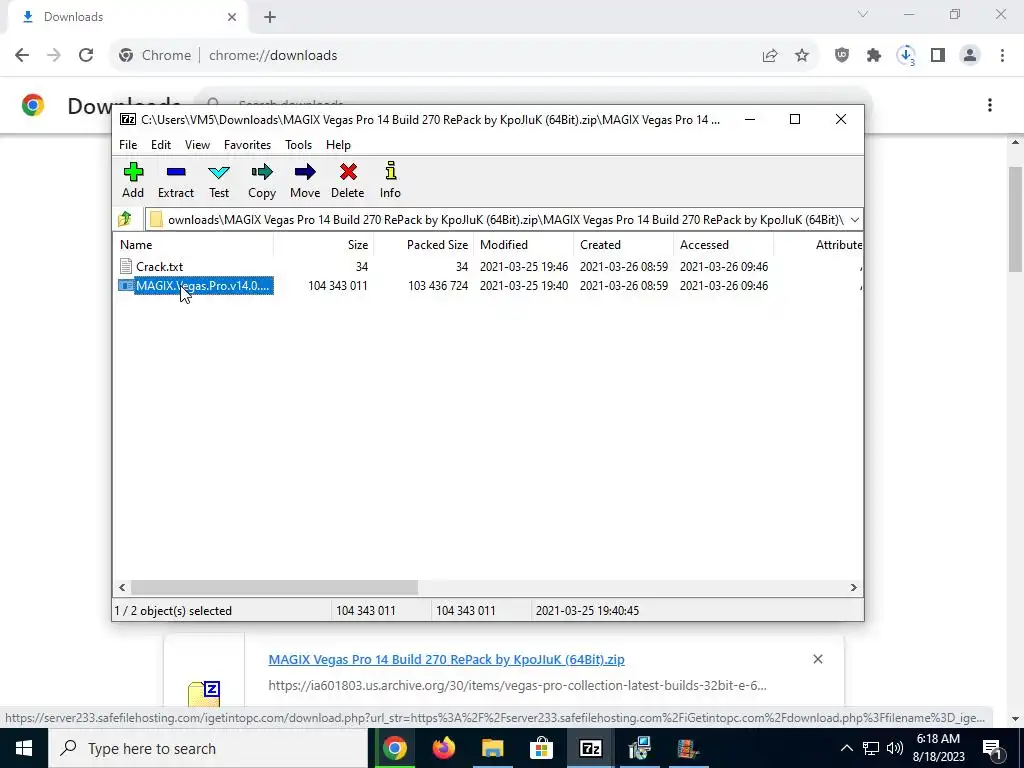
Task: Open the uBlock shield extension icon
Action: pos(842,56)
